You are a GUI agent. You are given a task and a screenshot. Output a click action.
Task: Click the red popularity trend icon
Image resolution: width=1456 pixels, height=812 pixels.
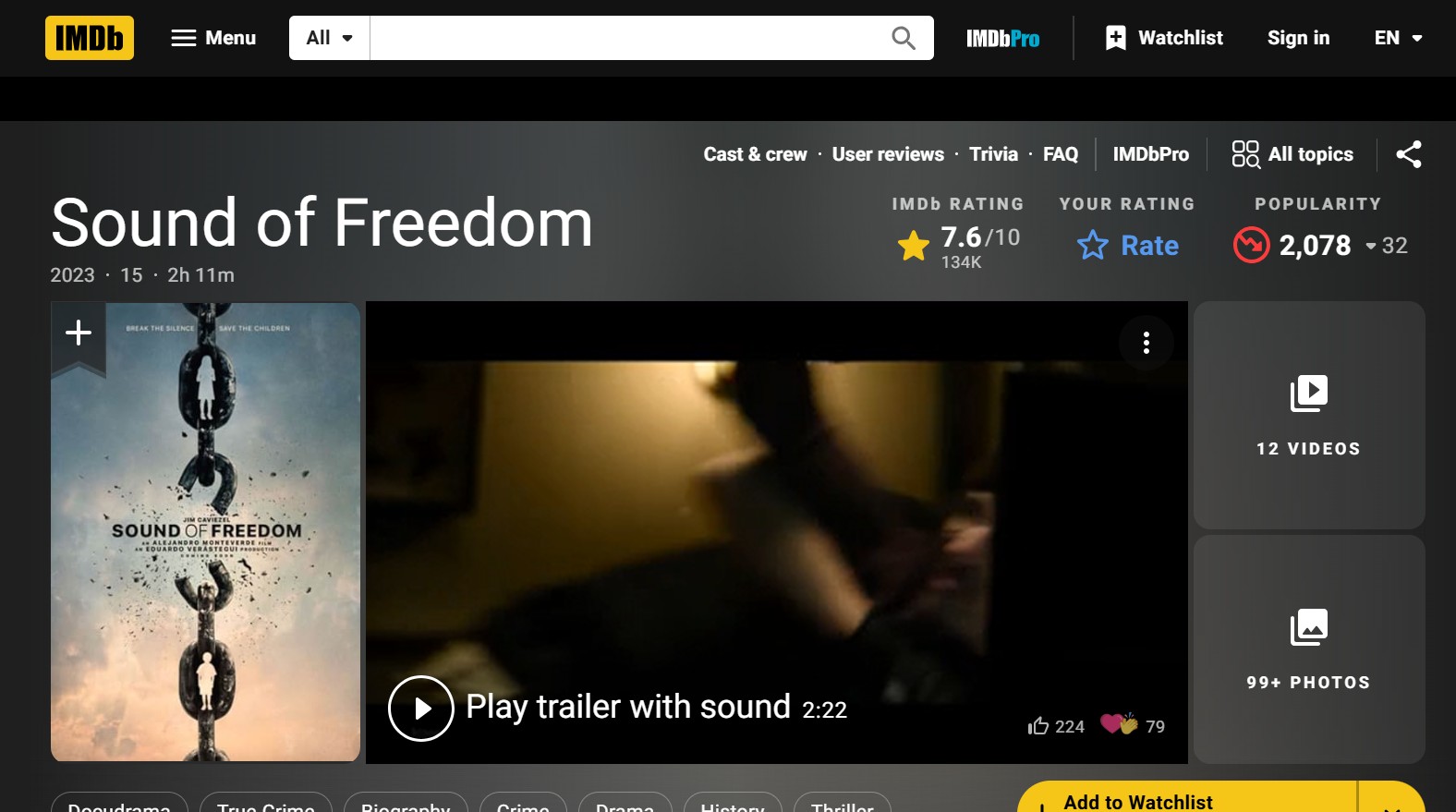coord(1251,245)
